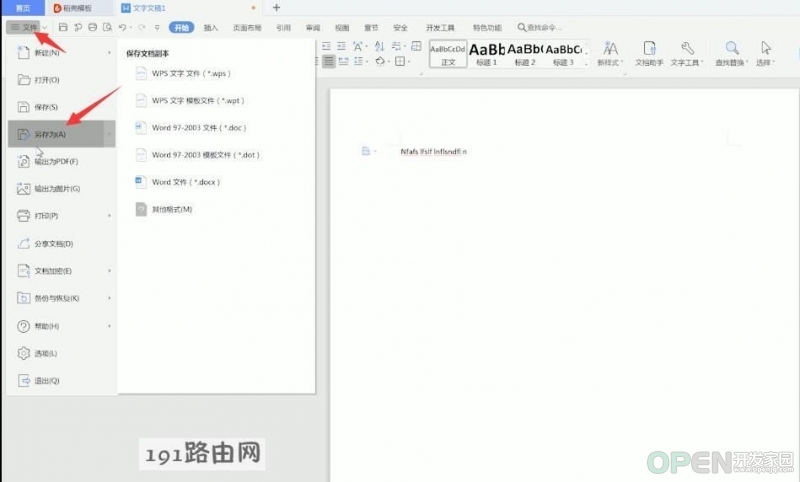Save as WPS 文字 模板文件 (*.wpt)
The image size is (800, 482).
point(190,100)
